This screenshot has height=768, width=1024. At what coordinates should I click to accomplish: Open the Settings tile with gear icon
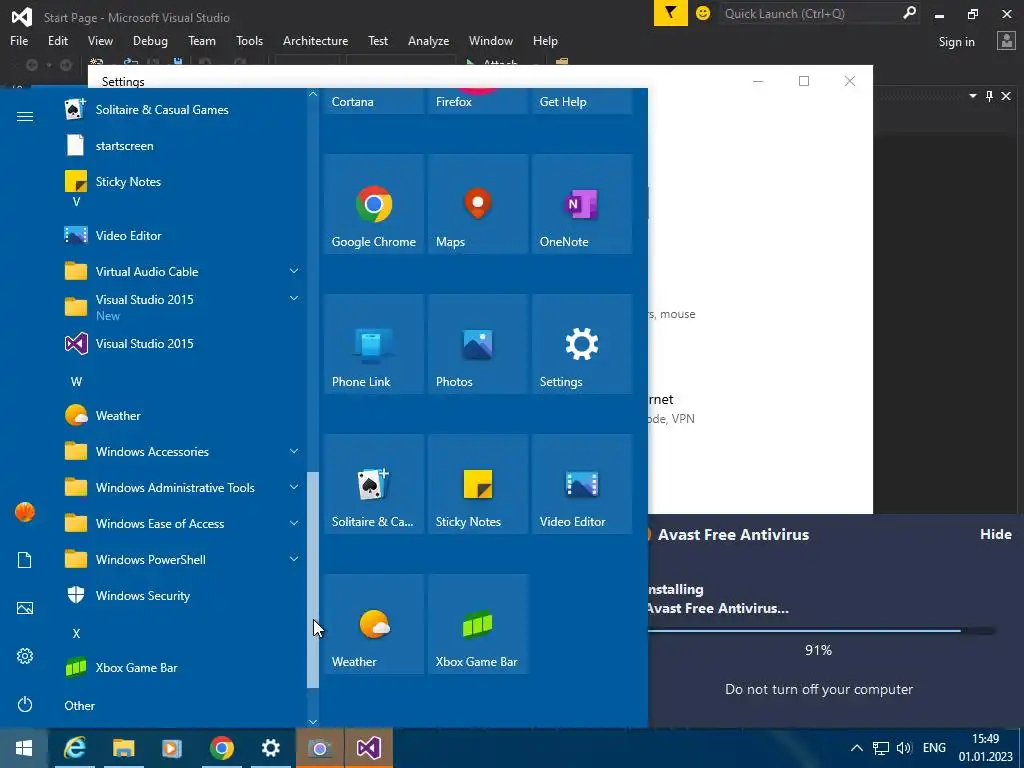(x=582, y=344)
